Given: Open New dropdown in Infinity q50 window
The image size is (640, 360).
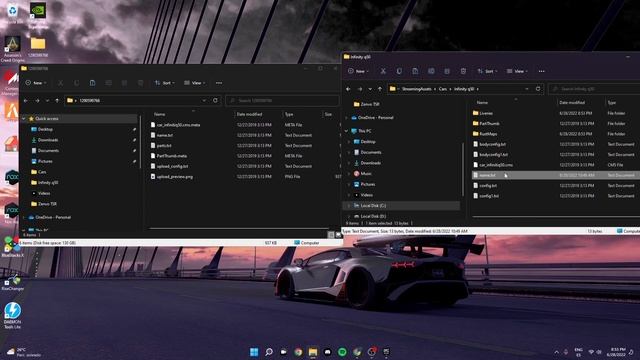Looking at the screenshot, I should [x=358, y=71].
